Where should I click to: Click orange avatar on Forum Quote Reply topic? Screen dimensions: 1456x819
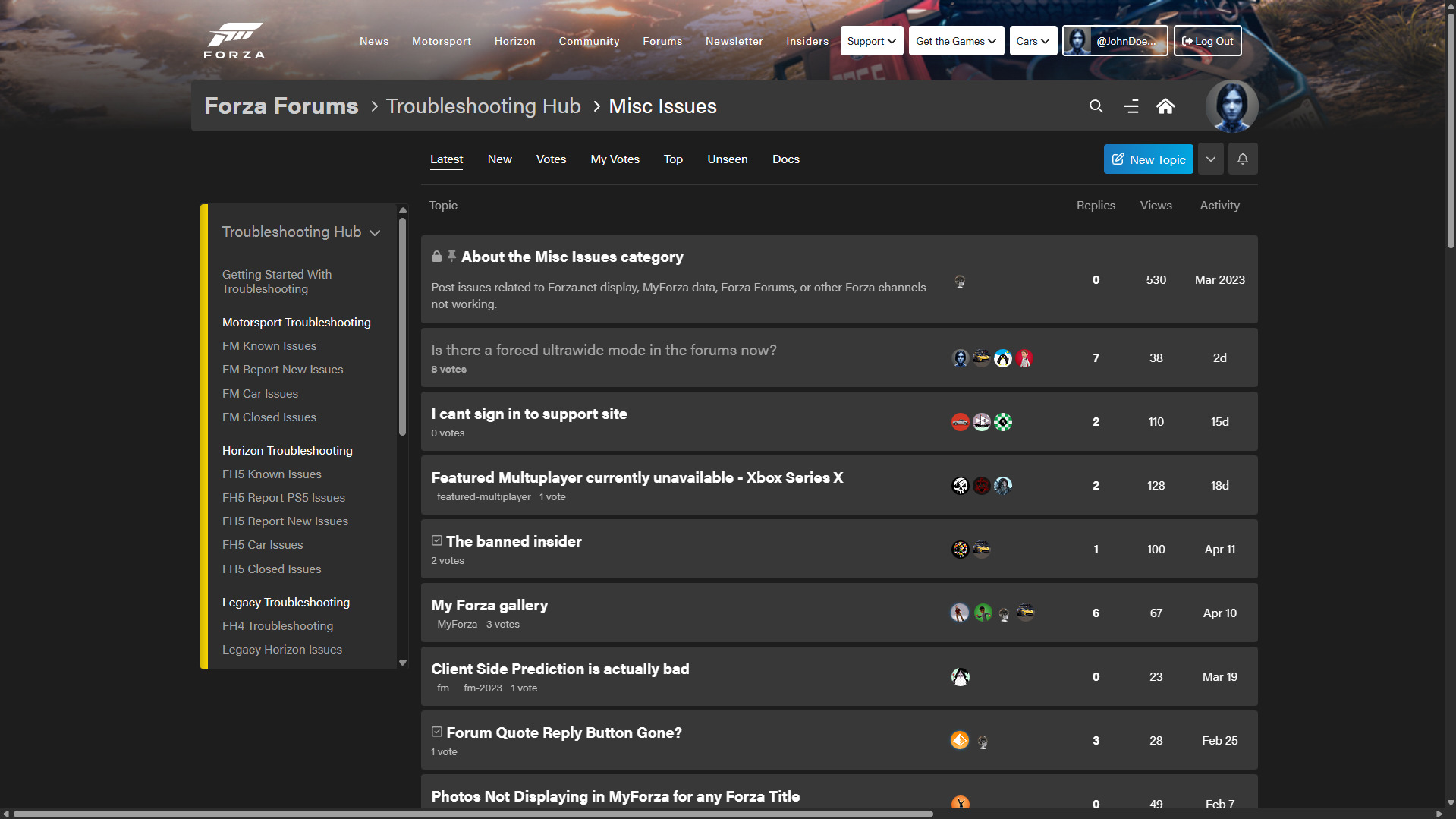[x=960, y=740]
